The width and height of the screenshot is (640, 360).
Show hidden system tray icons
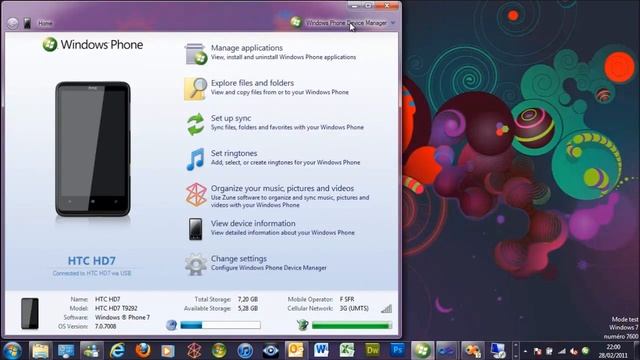point(525,351)
